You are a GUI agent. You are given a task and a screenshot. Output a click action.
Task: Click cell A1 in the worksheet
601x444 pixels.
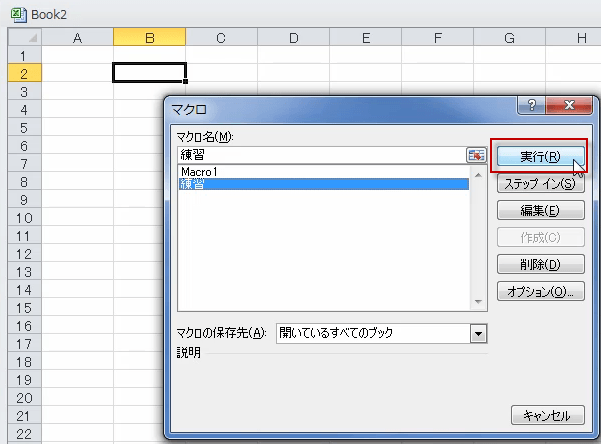(x=77, y=55)
